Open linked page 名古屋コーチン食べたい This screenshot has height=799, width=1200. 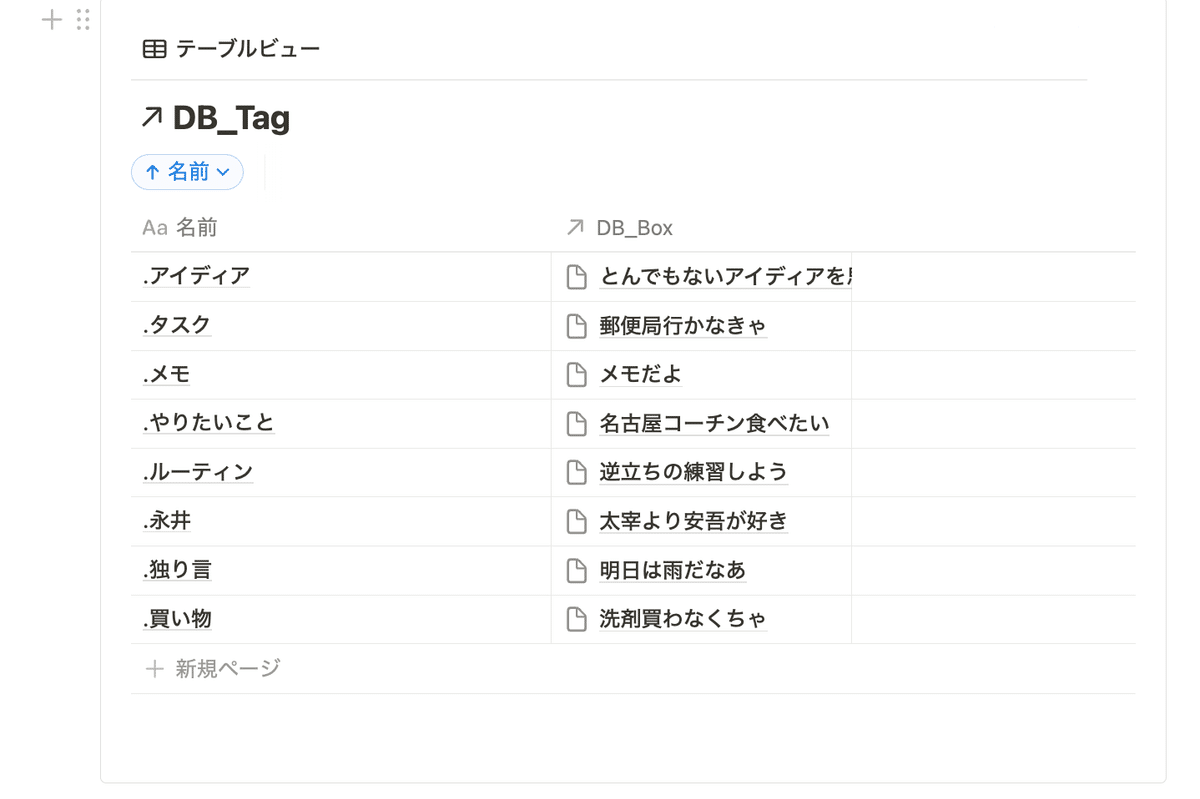(x=714, y=424)
